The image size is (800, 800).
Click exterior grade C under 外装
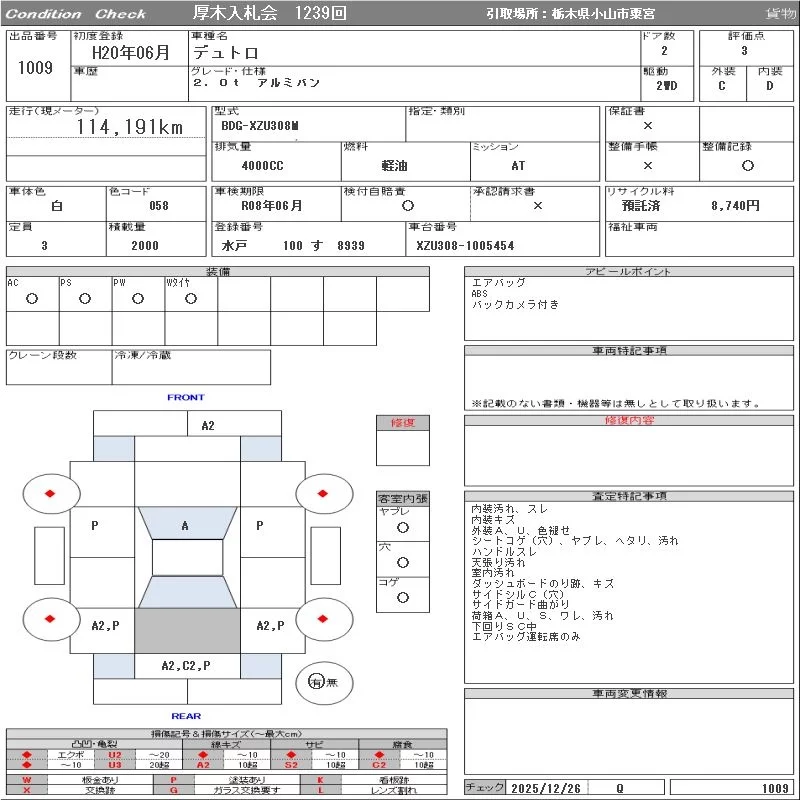tap(721, 85)
